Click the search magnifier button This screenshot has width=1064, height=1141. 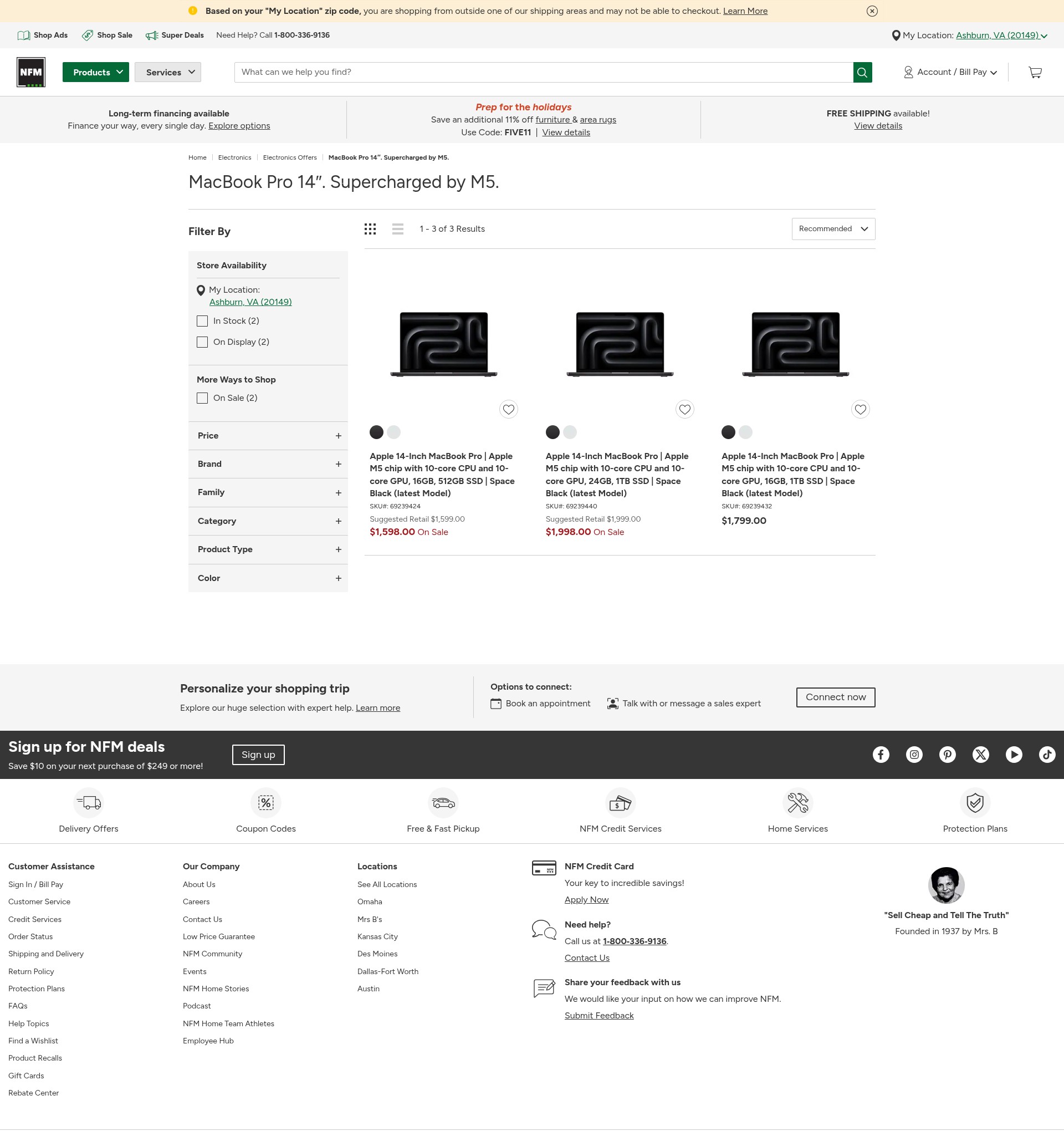(x=862, y=72)
